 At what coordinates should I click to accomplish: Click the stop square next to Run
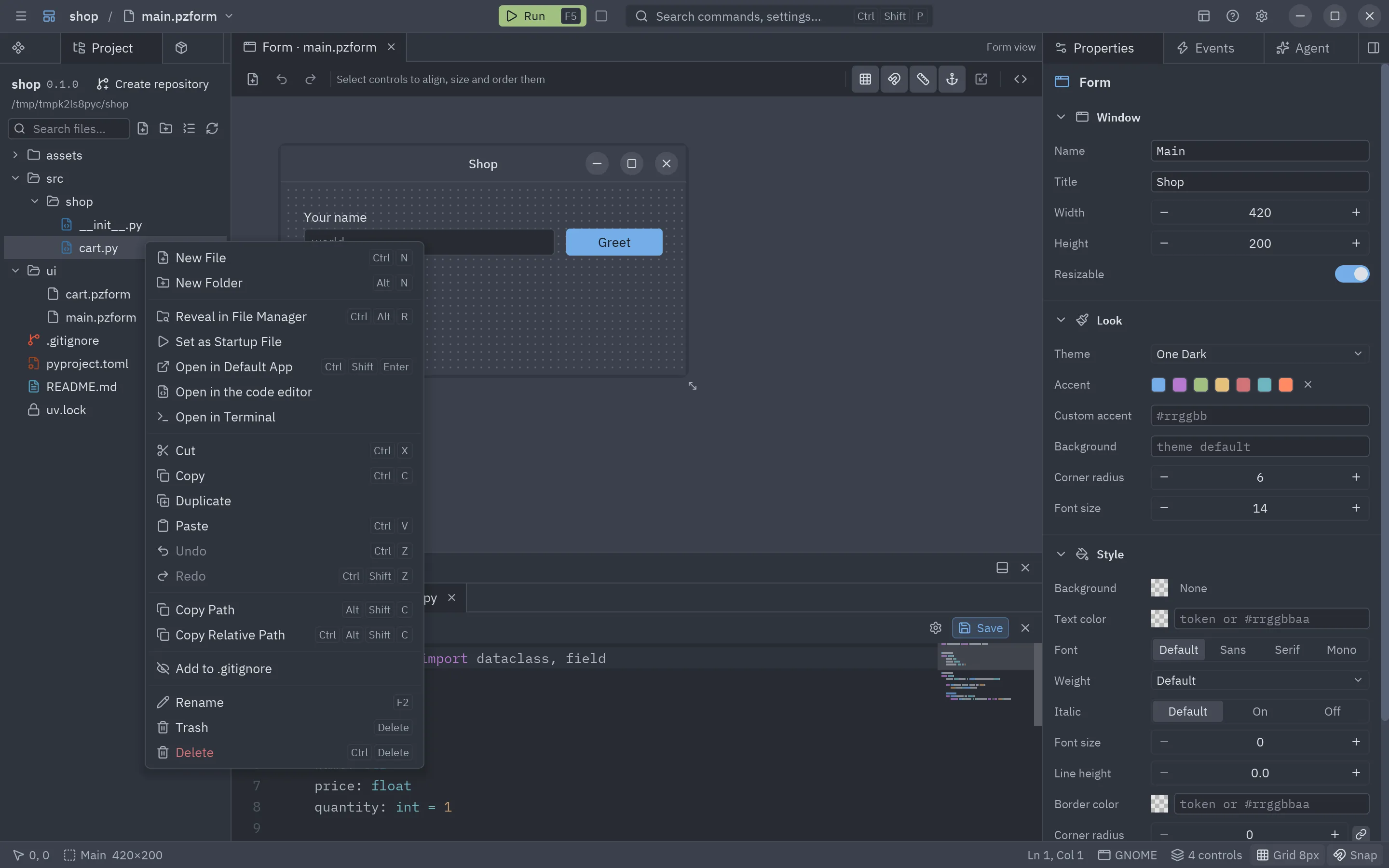tap(601, 16)
